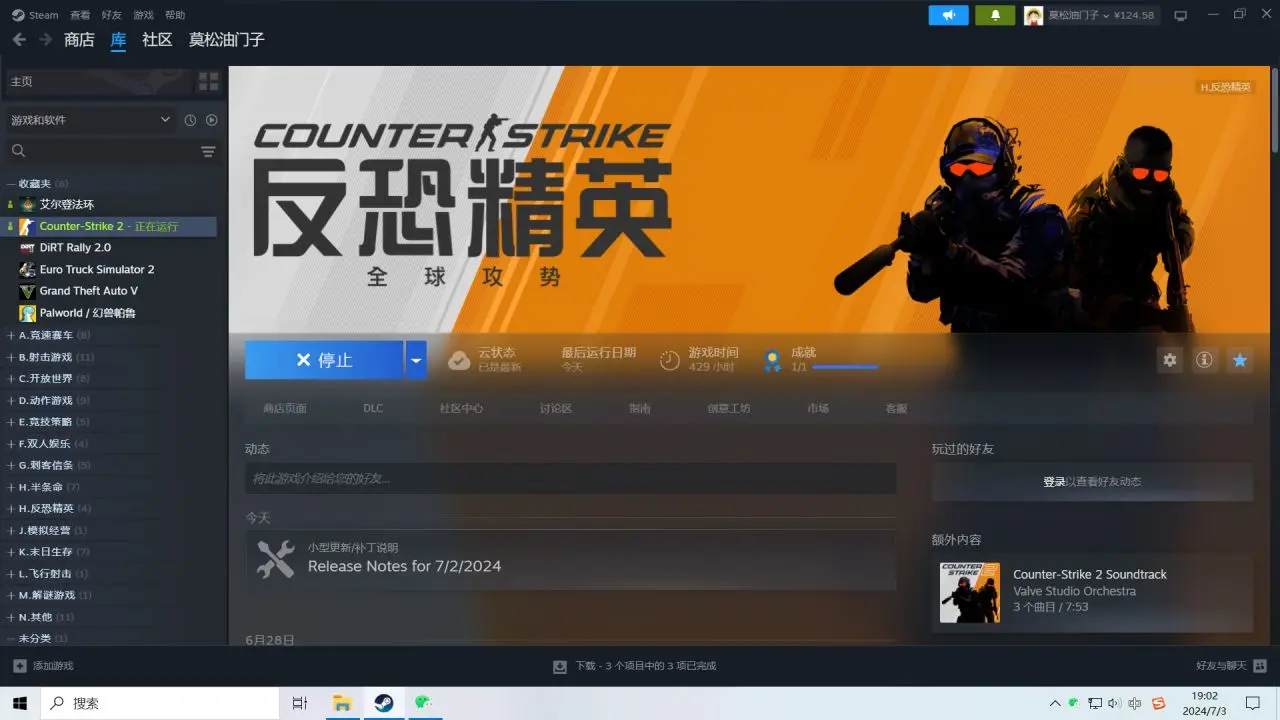Open the 游戏和软件 filter dropdown
The width and height of the screenshot is (1280, 720).
click(x=90, y=120)
